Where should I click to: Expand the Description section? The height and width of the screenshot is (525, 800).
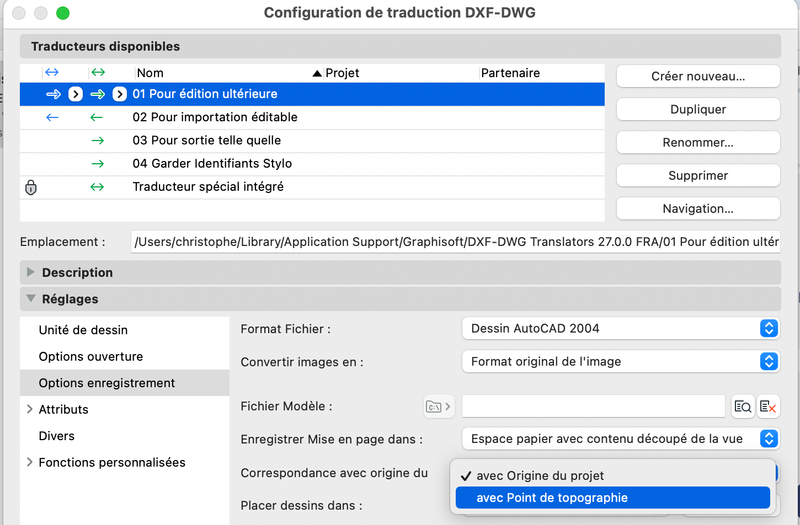pyautogui.click(x=31, y=272)
